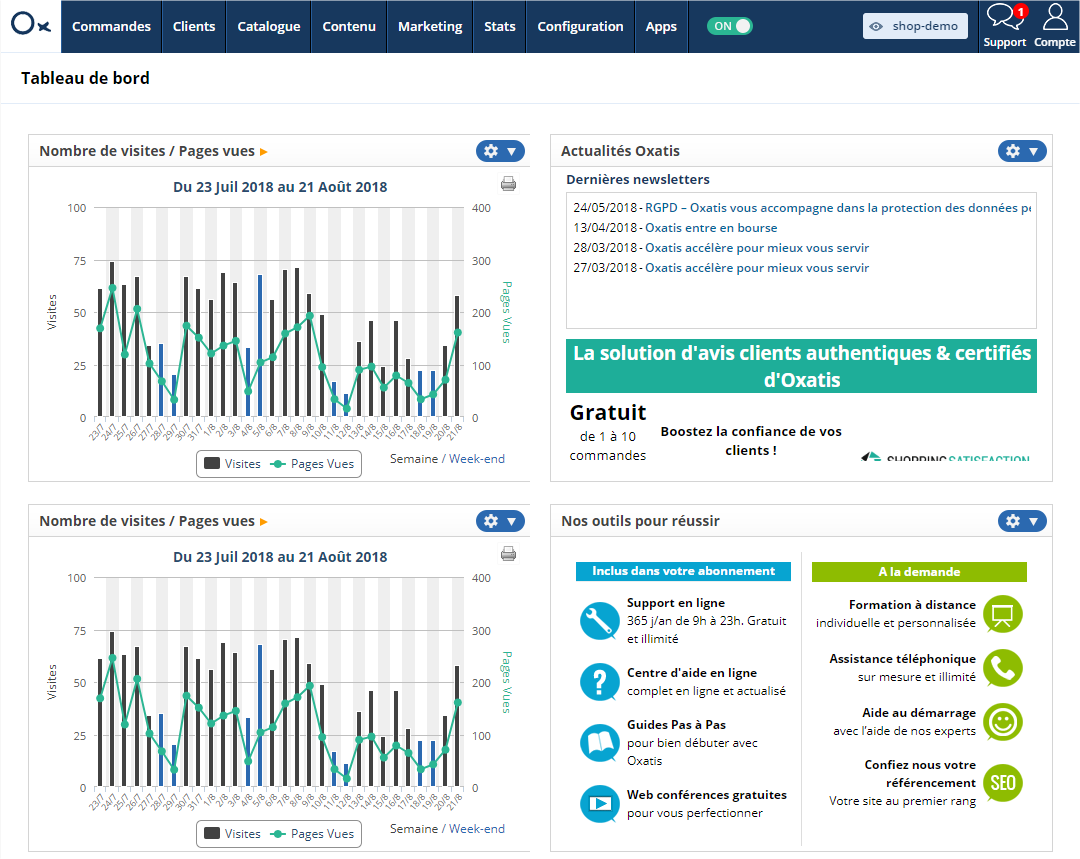Click the Support en ligne wrench icon
The height and width of the screenshot is (859, 1080).
point(599,621)
